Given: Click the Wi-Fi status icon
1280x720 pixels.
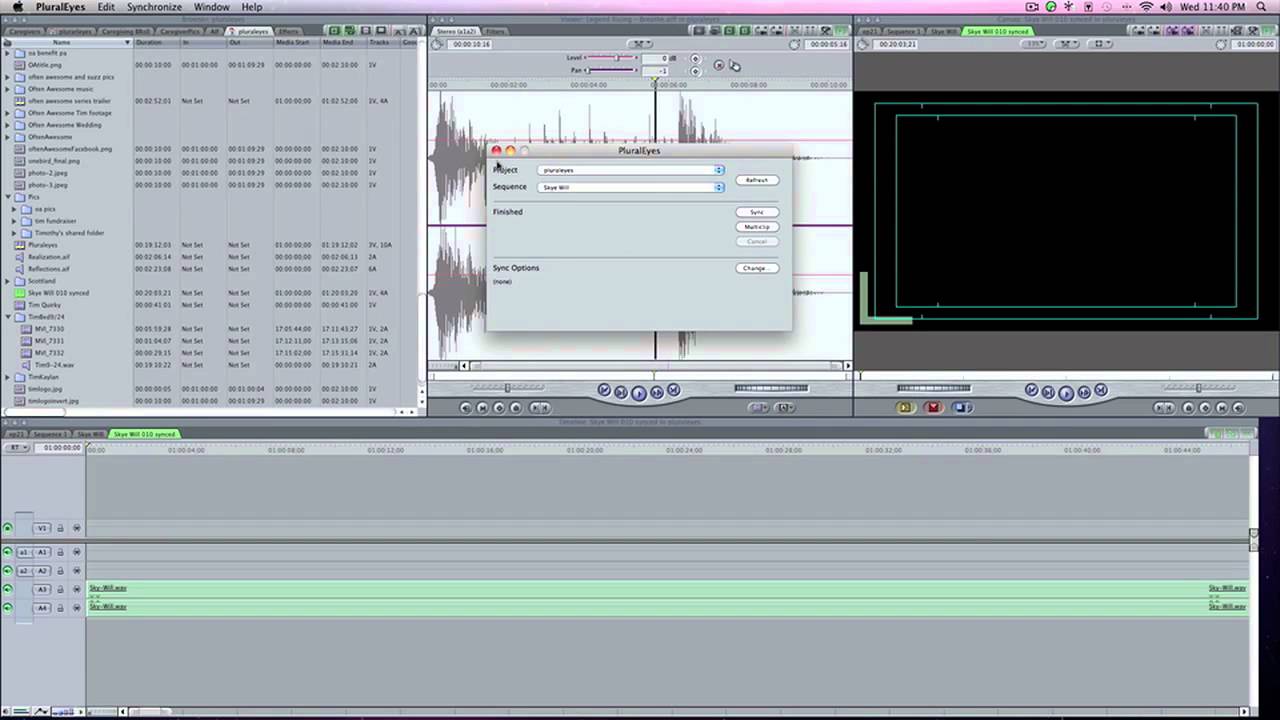Looking at the screenshot, I should click(x=1146, y=7).
